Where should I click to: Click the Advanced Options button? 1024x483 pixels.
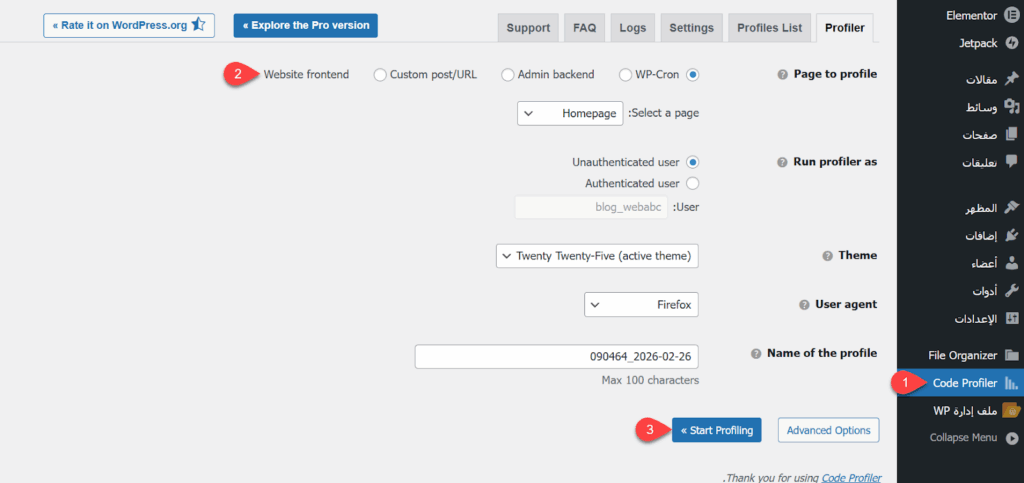pyautogui.click(x=828, y=430)
